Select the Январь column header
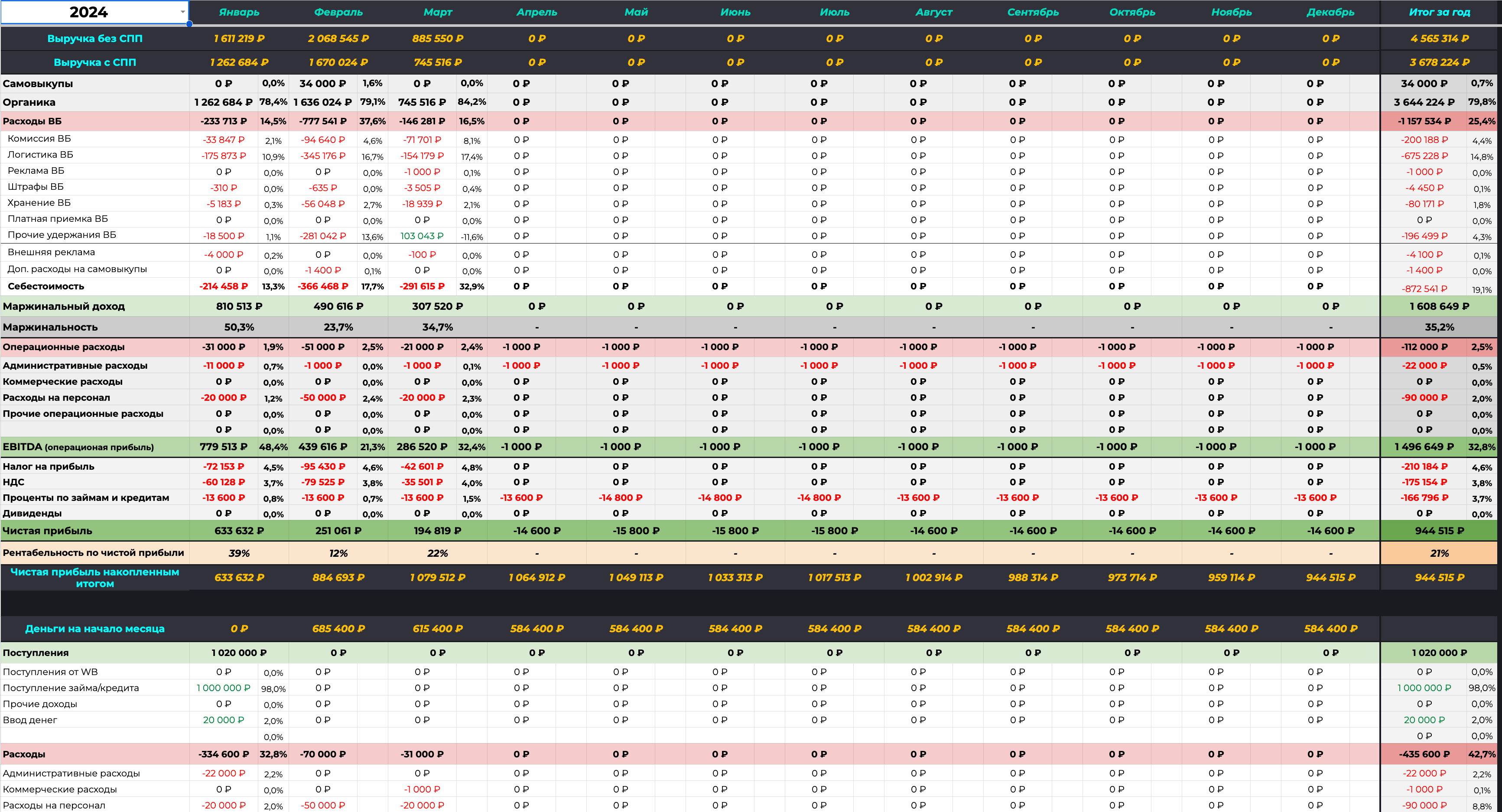Screen dimensions: 1502x812 (x=239, y=12)
